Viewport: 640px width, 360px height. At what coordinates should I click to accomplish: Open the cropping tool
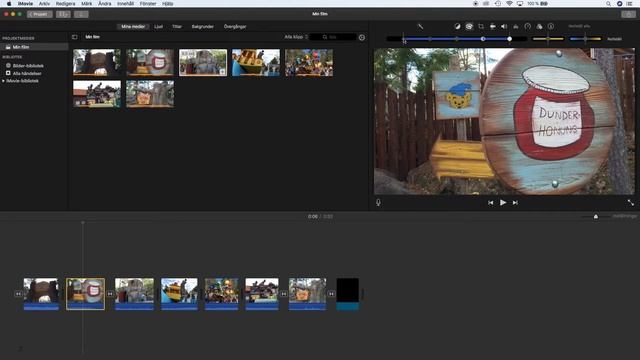481,27
